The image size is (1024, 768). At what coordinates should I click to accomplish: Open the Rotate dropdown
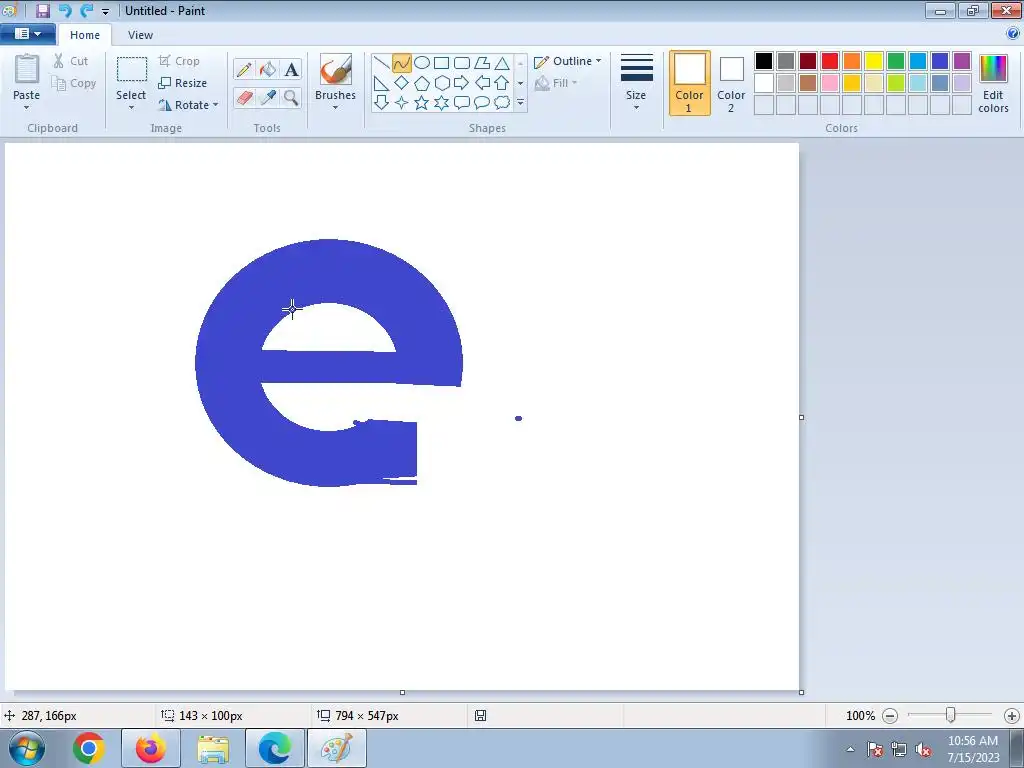pos(188,105)
